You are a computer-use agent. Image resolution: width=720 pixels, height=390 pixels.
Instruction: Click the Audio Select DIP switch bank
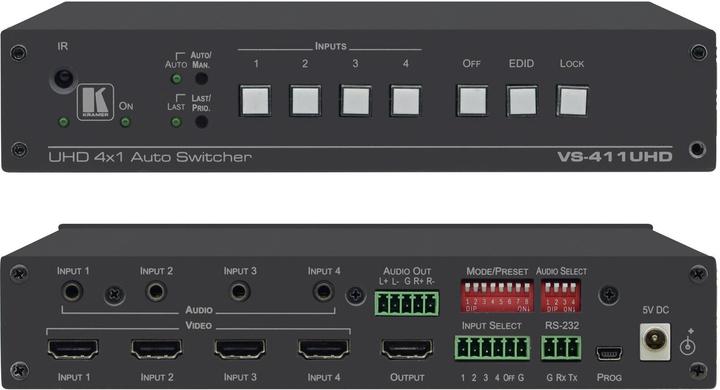point(561,297)
